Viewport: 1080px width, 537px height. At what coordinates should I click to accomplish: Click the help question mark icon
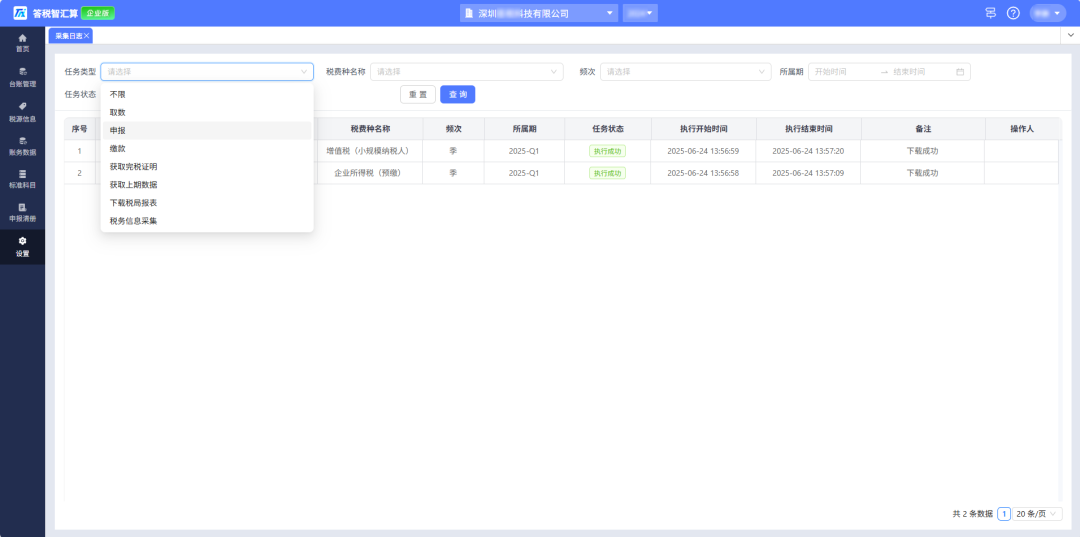pos(1013,13)
